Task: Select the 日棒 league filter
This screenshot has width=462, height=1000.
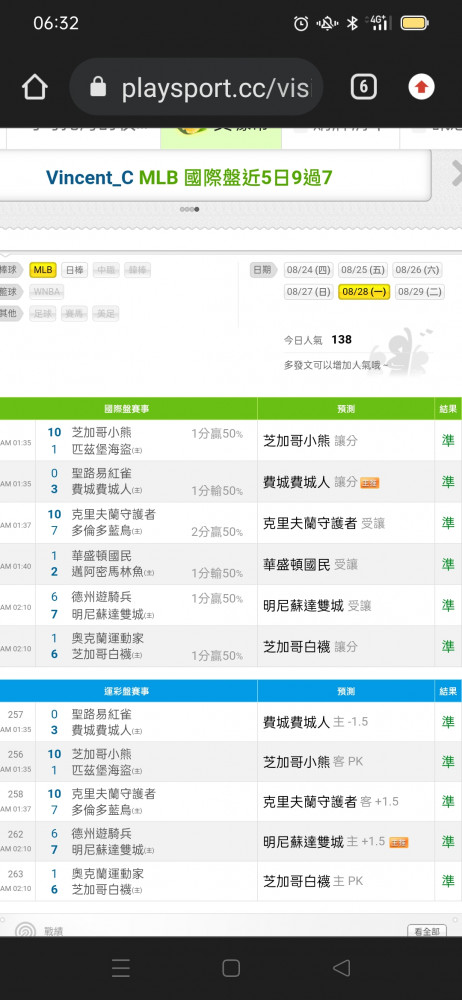Action: pyautogui.click(x=75, y=270)
